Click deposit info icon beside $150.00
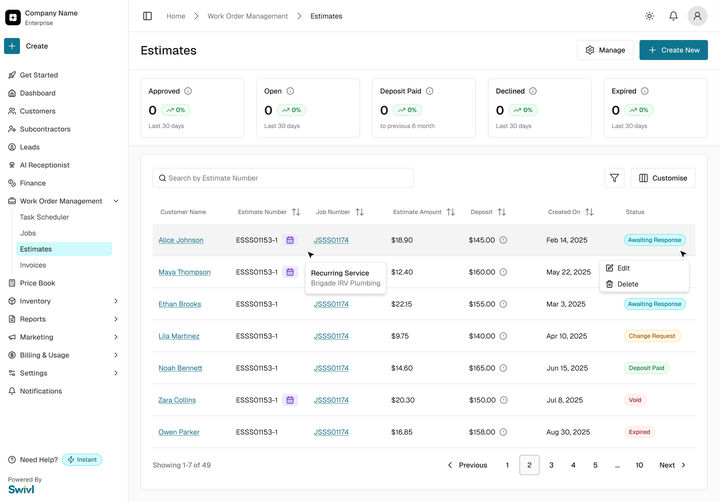720x502 pixels. [x=504, y=400]
